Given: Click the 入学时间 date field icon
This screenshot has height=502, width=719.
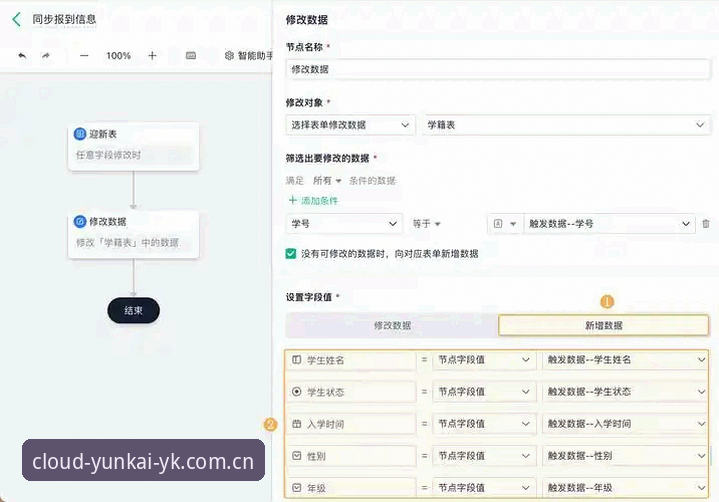Looking at the screenshot, I should pos(297,424).
